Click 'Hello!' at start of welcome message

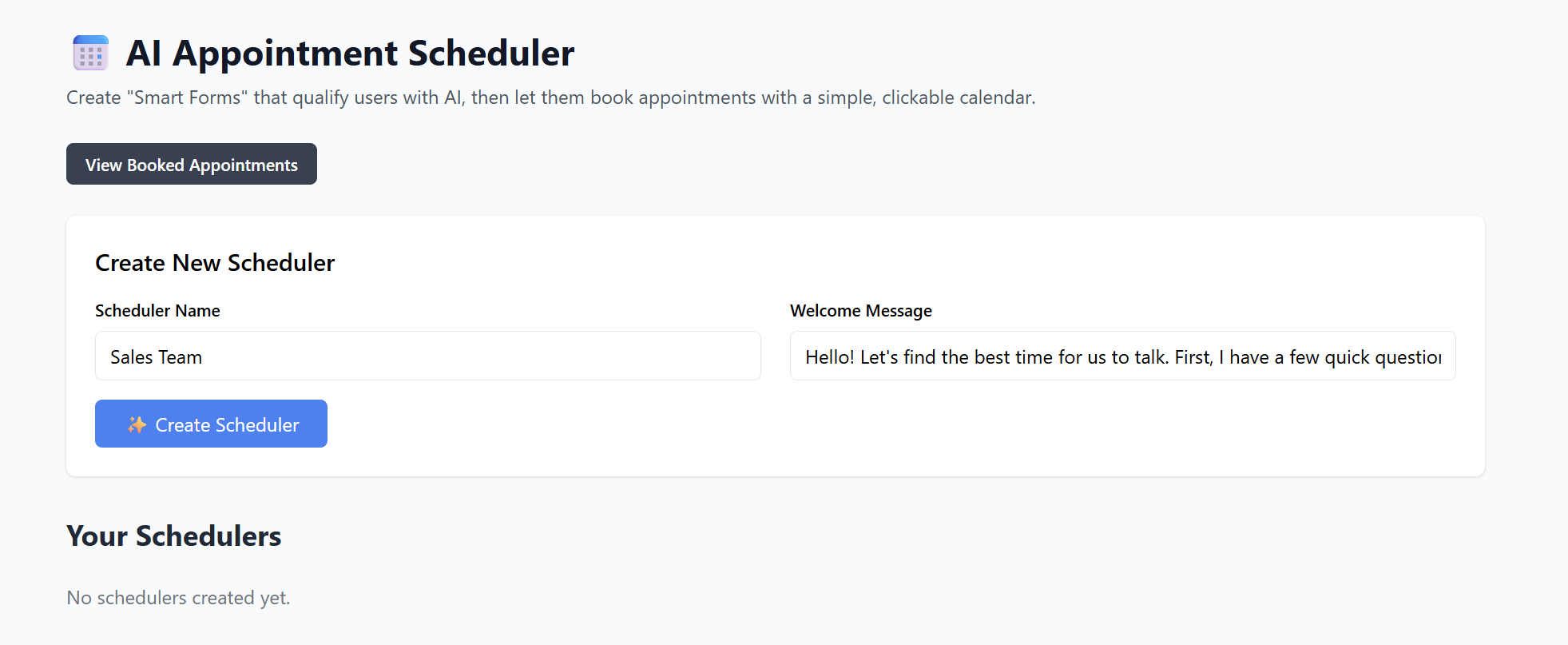point(829,357)
